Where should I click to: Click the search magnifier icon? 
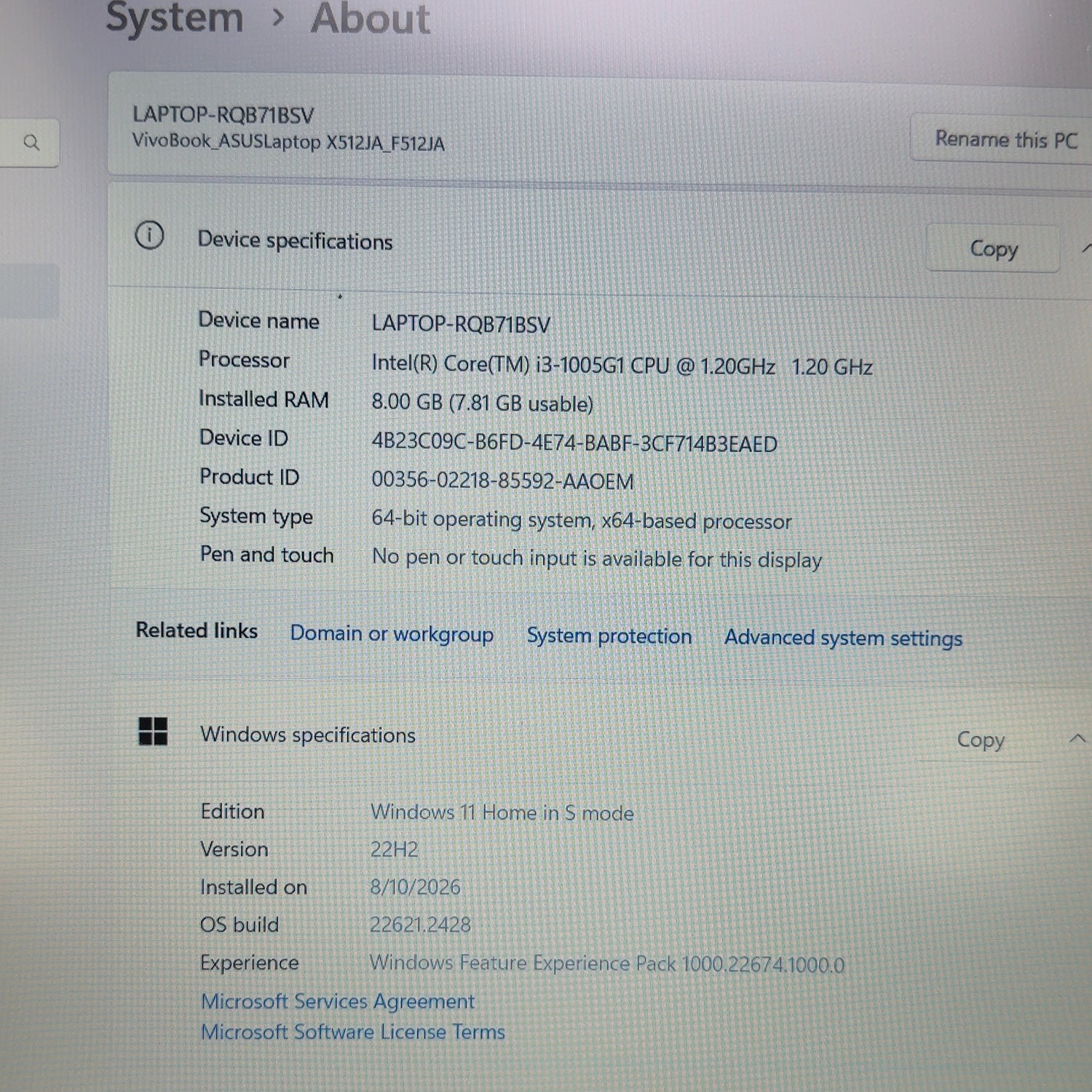click(x=31, y=142)
